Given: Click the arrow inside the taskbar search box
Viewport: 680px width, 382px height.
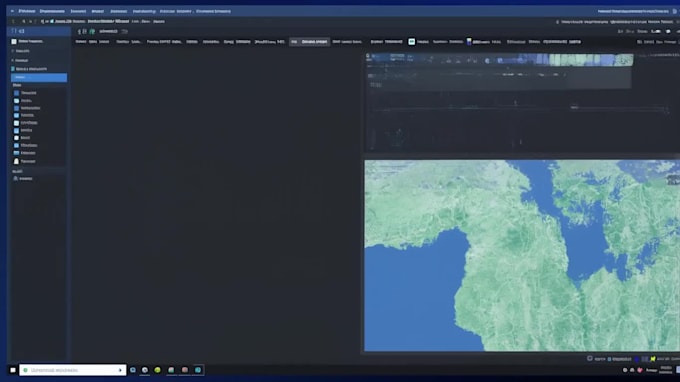Looking at the screenshot, I should point(120,370).
